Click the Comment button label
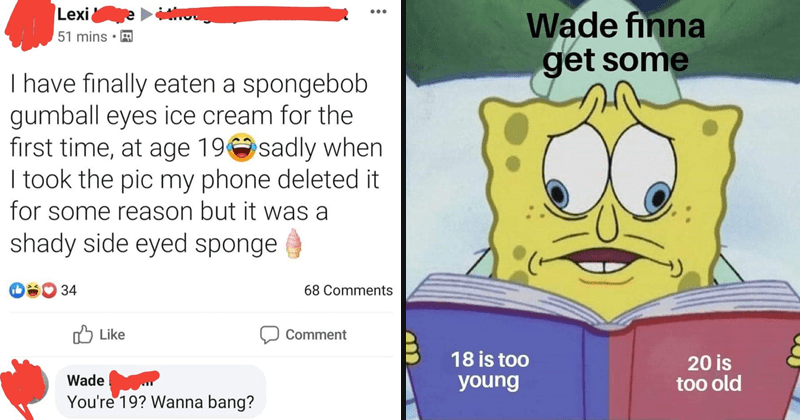Image resolution: width=800 pixels, height=420 pixels. click(x=316, y=334)
